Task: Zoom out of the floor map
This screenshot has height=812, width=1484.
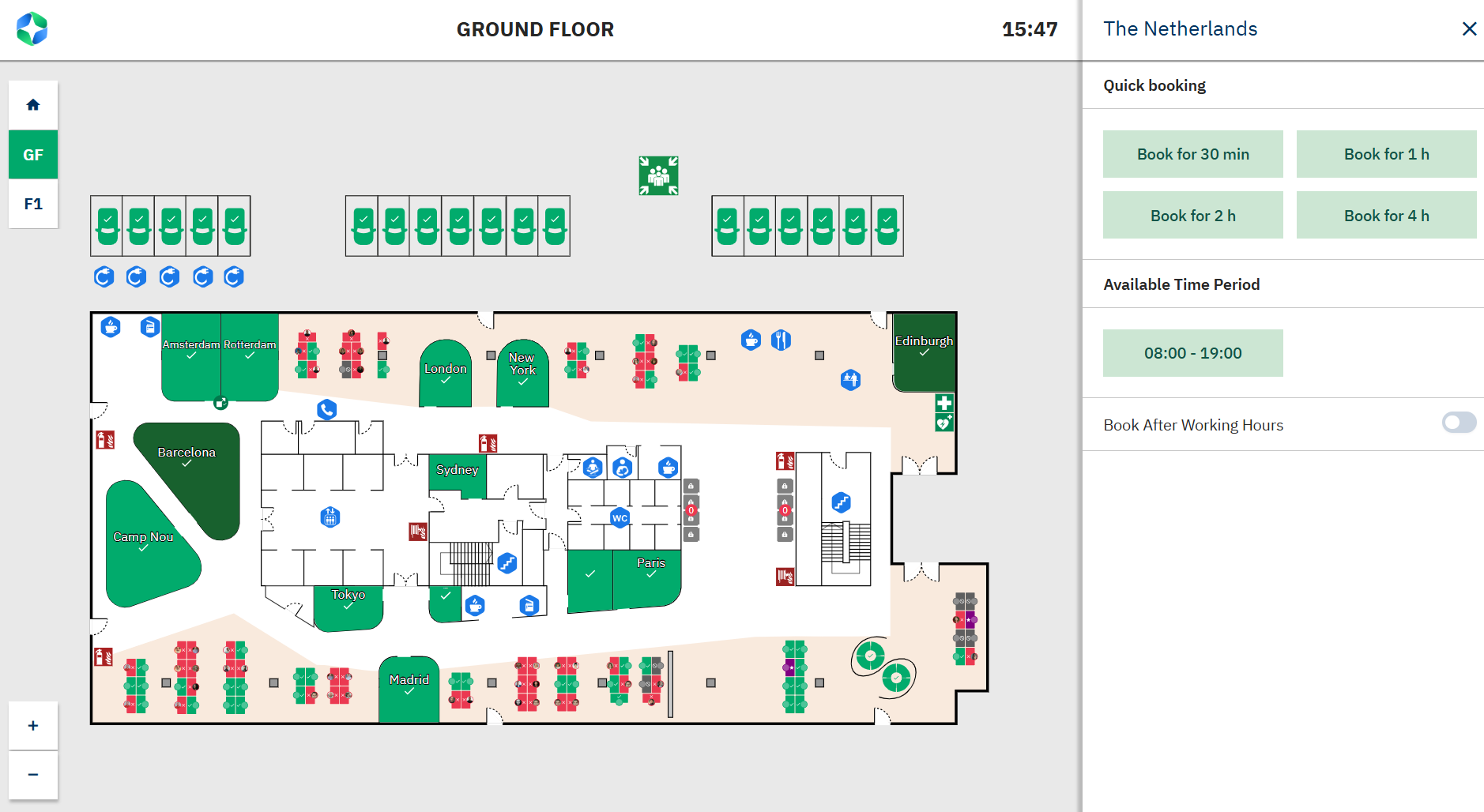Action: (x=33, y=774)
